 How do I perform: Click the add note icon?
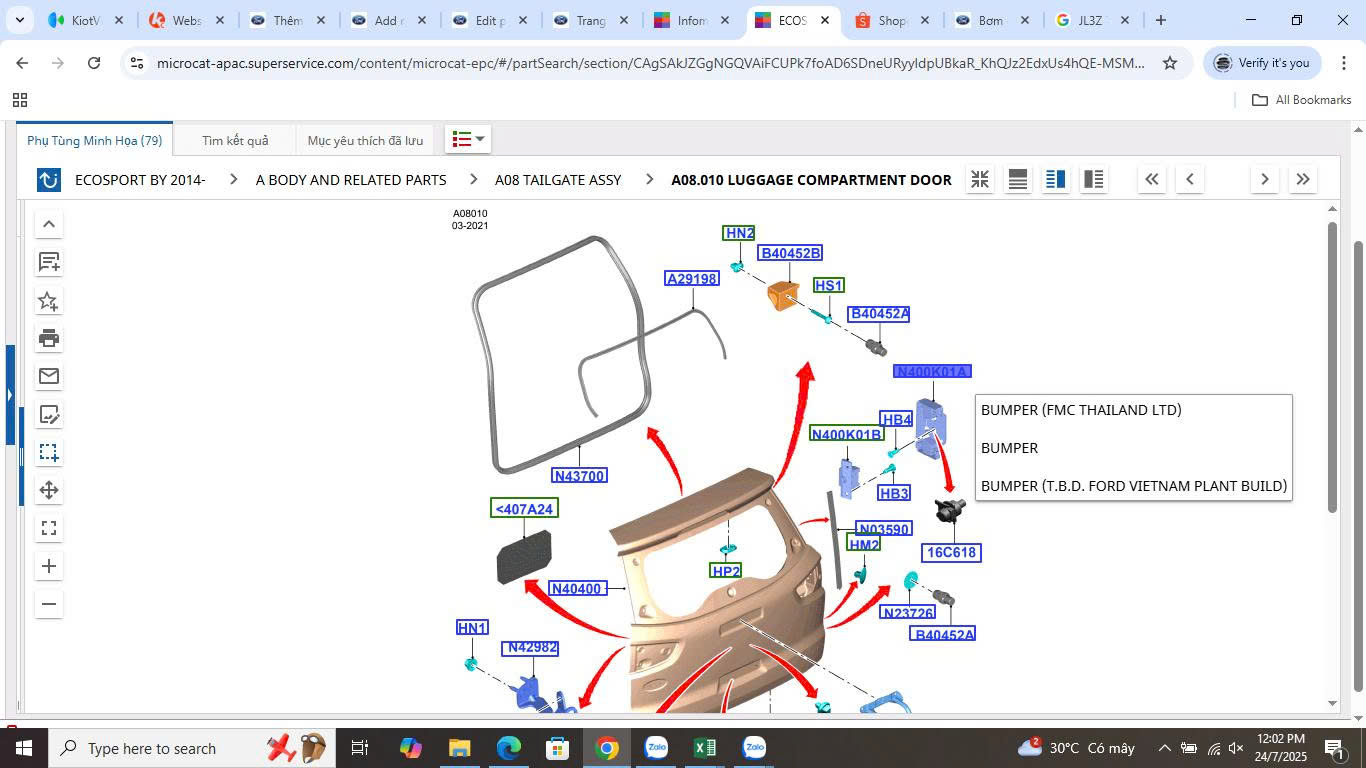tap(48, 262)
